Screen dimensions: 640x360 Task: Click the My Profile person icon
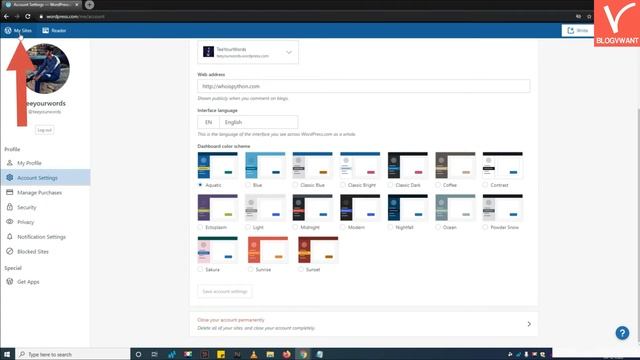pyautogui.click(x=10, y=162)
